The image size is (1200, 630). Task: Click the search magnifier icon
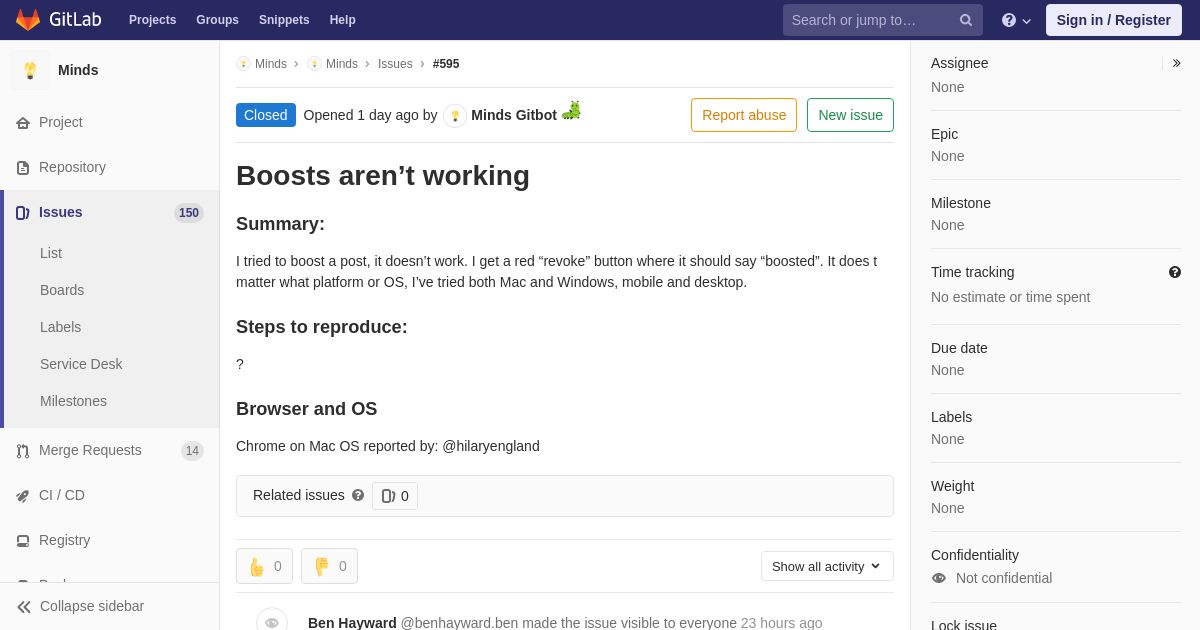[965, 20]
